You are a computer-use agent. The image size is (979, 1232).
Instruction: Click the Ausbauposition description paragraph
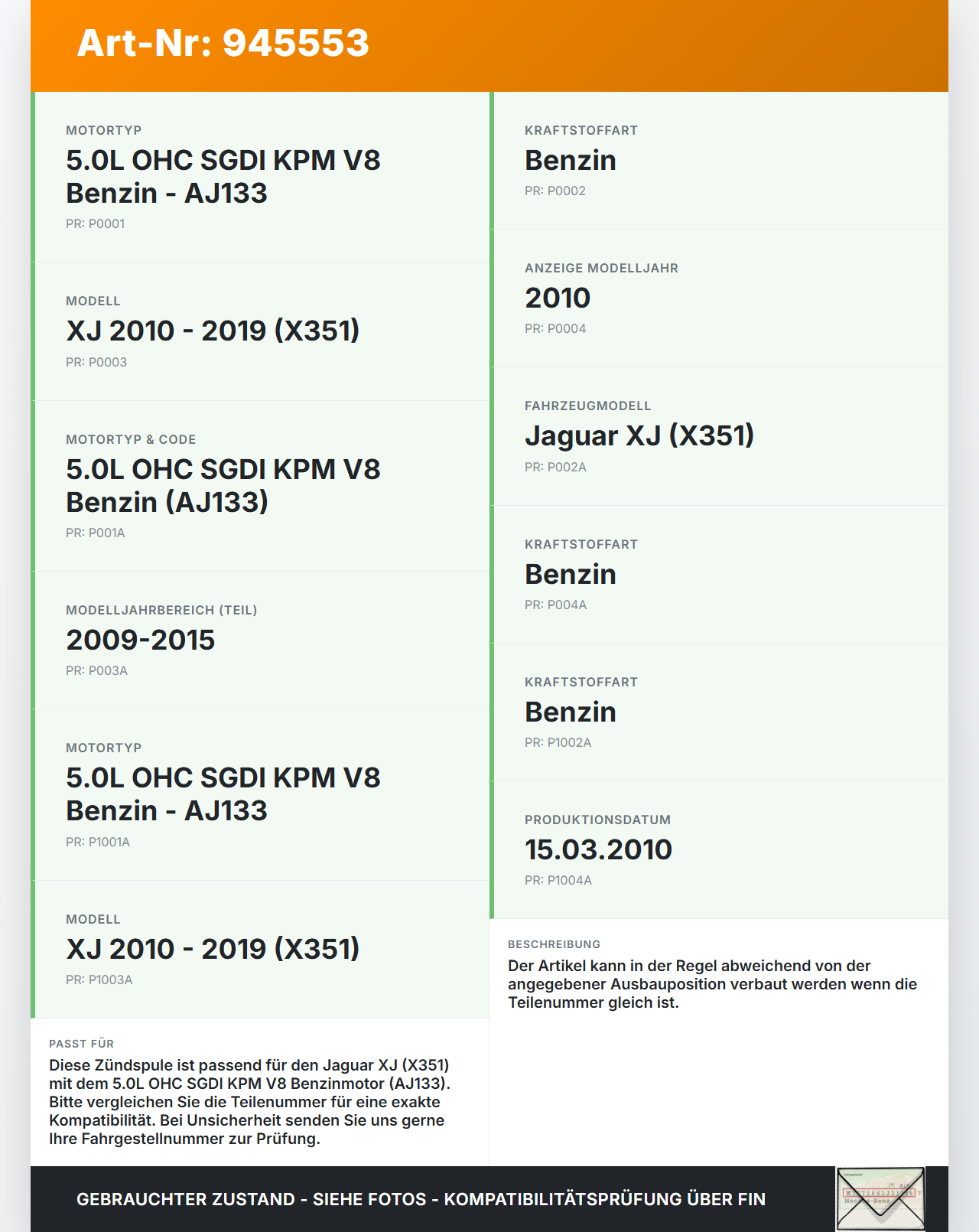pyautogui.click(x=712, y=984)
